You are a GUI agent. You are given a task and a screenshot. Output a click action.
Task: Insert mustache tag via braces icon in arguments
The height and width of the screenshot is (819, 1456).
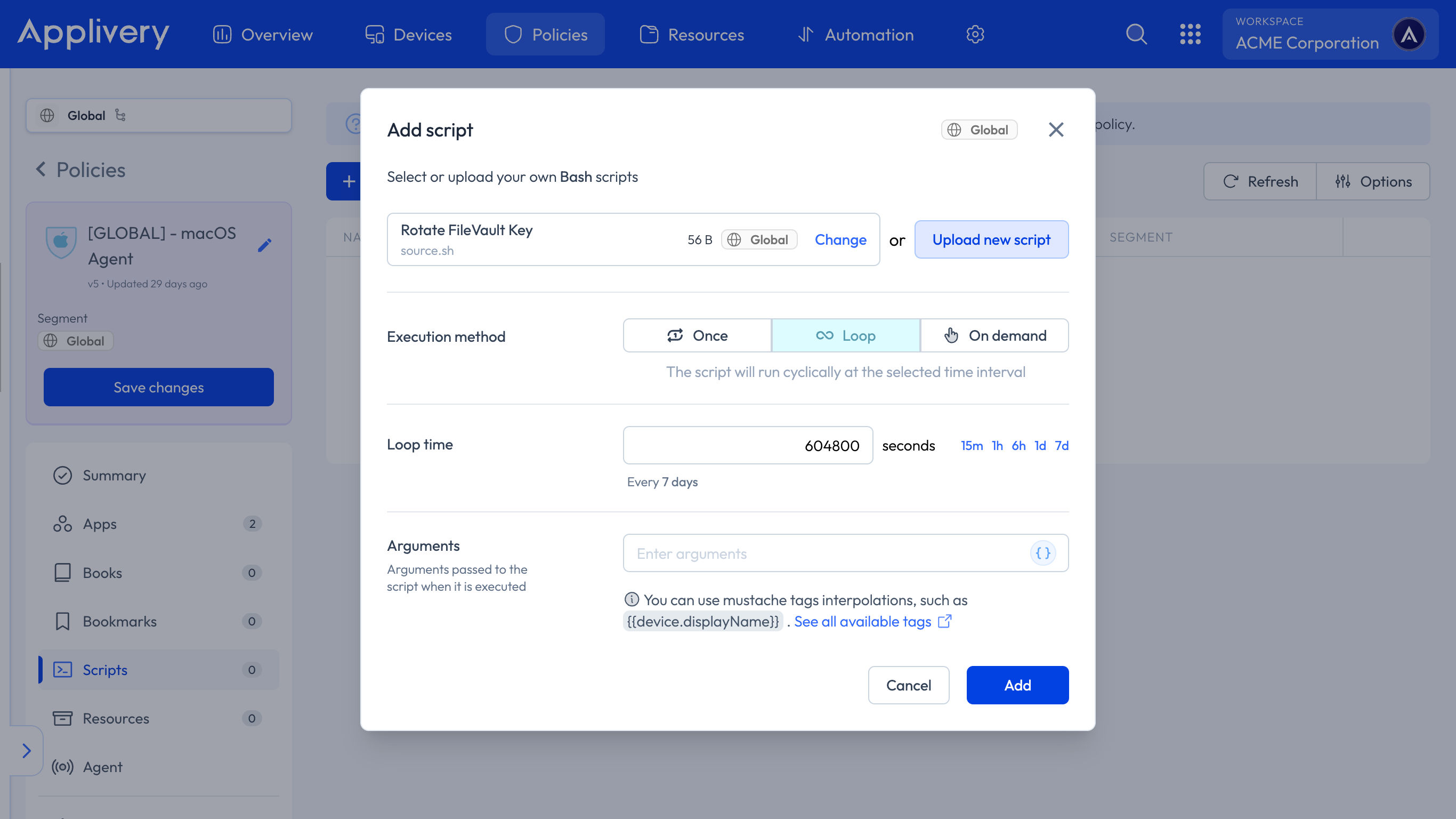[x=1043, y=553]
